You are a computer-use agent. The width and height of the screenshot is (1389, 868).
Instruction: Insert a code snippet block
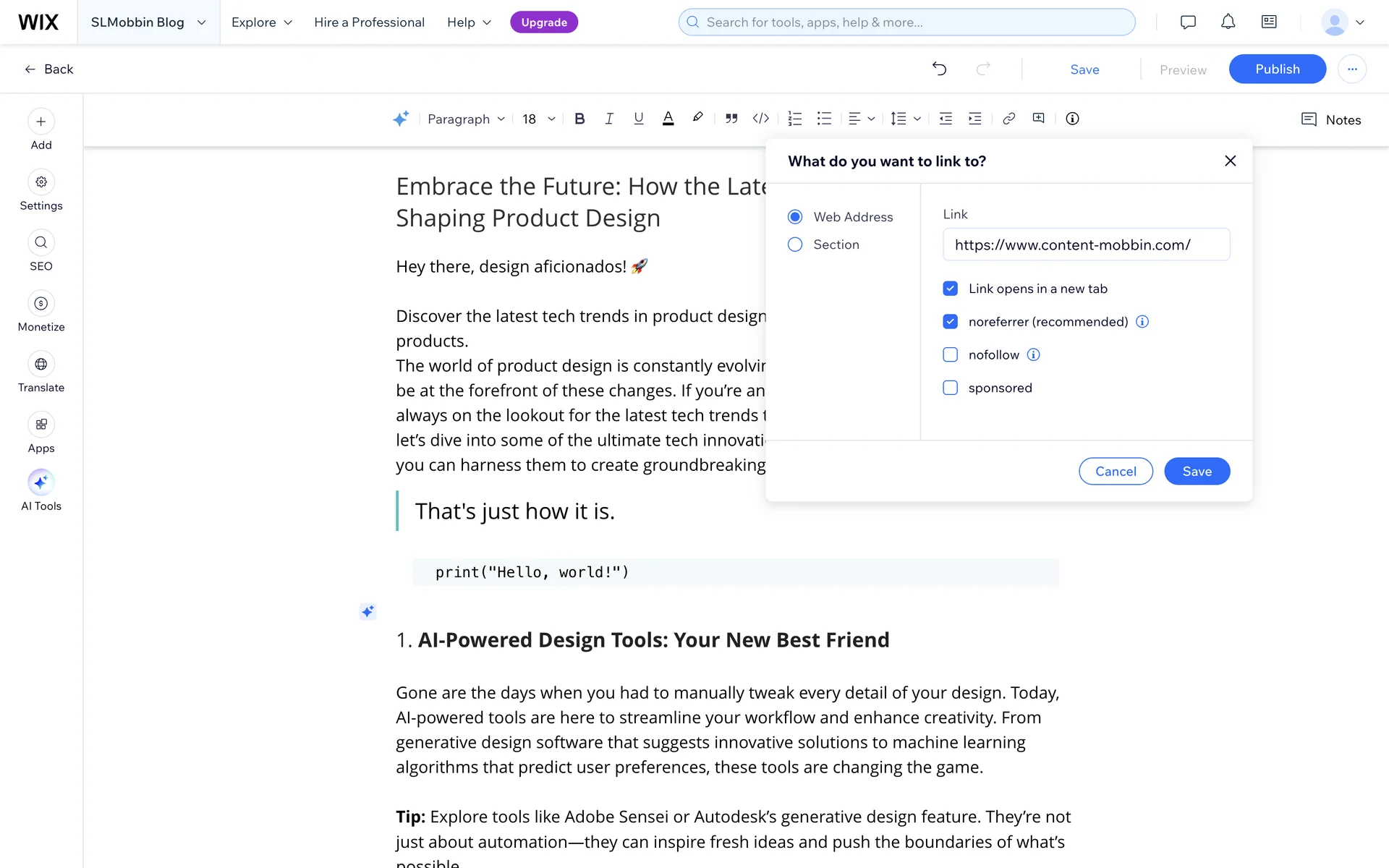760,119
